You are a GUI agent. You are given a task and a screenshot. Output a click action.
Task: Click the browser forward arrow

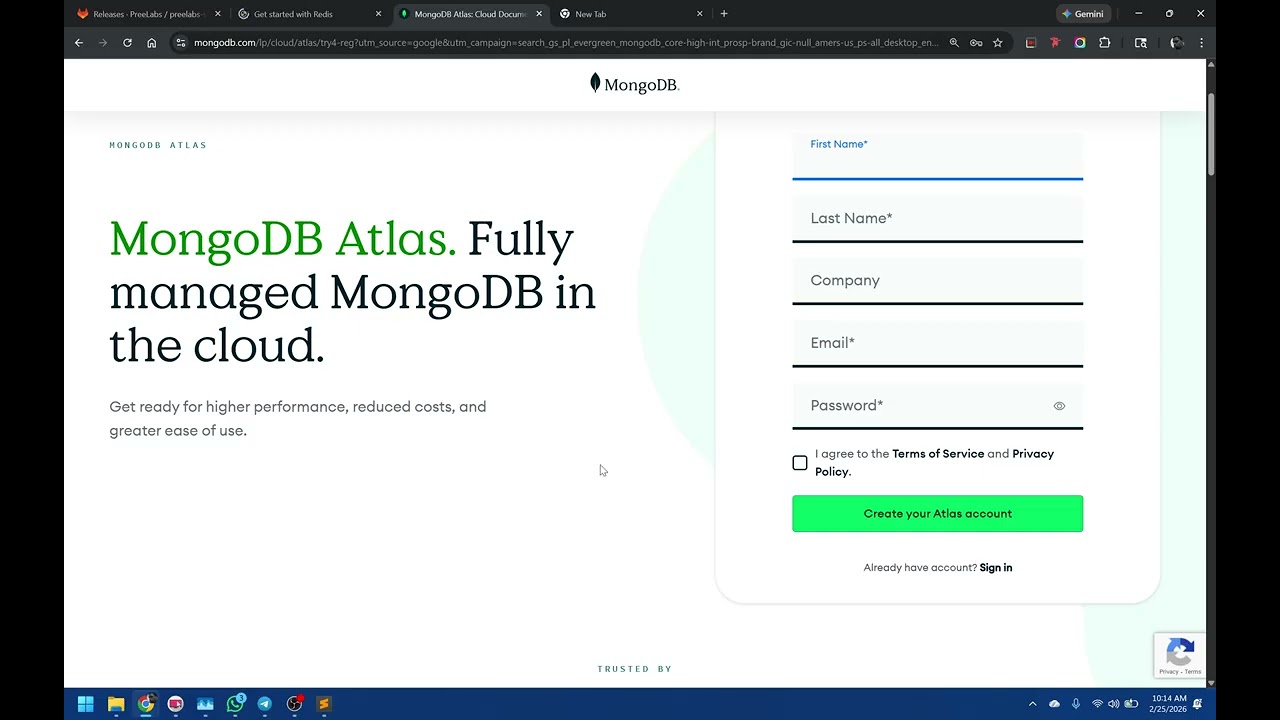point(103,43)
